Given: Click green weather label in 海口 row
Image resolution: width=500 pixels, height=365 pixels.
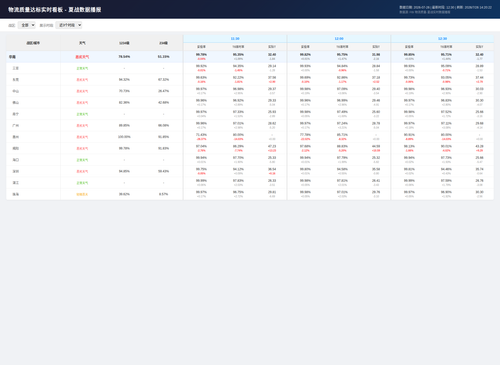Looking at the screenshot, I should [x=82, y=160].
